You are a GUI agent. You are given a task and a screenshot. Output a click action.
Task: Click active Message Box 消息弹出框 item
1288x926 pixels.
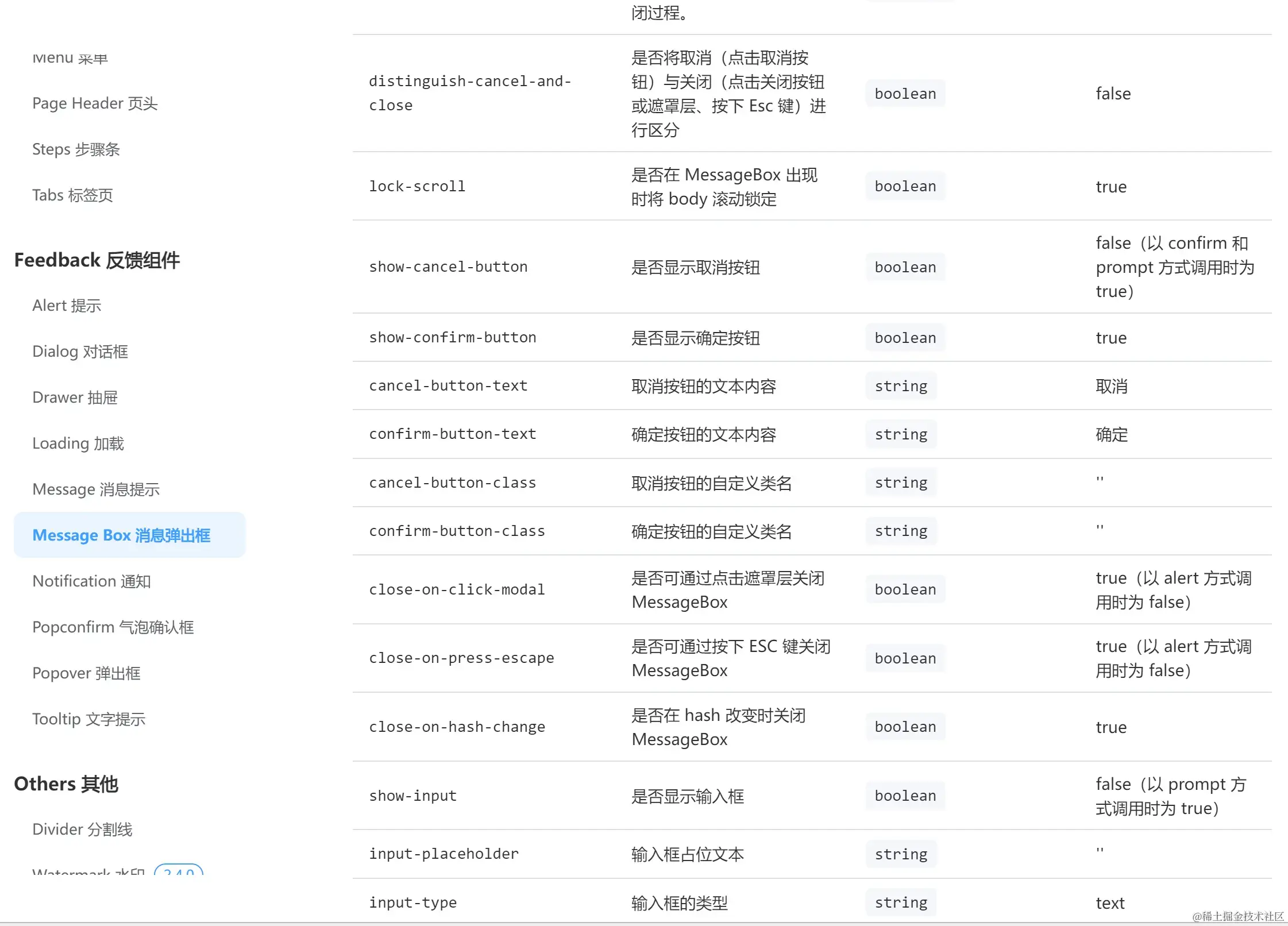[121, 535]
